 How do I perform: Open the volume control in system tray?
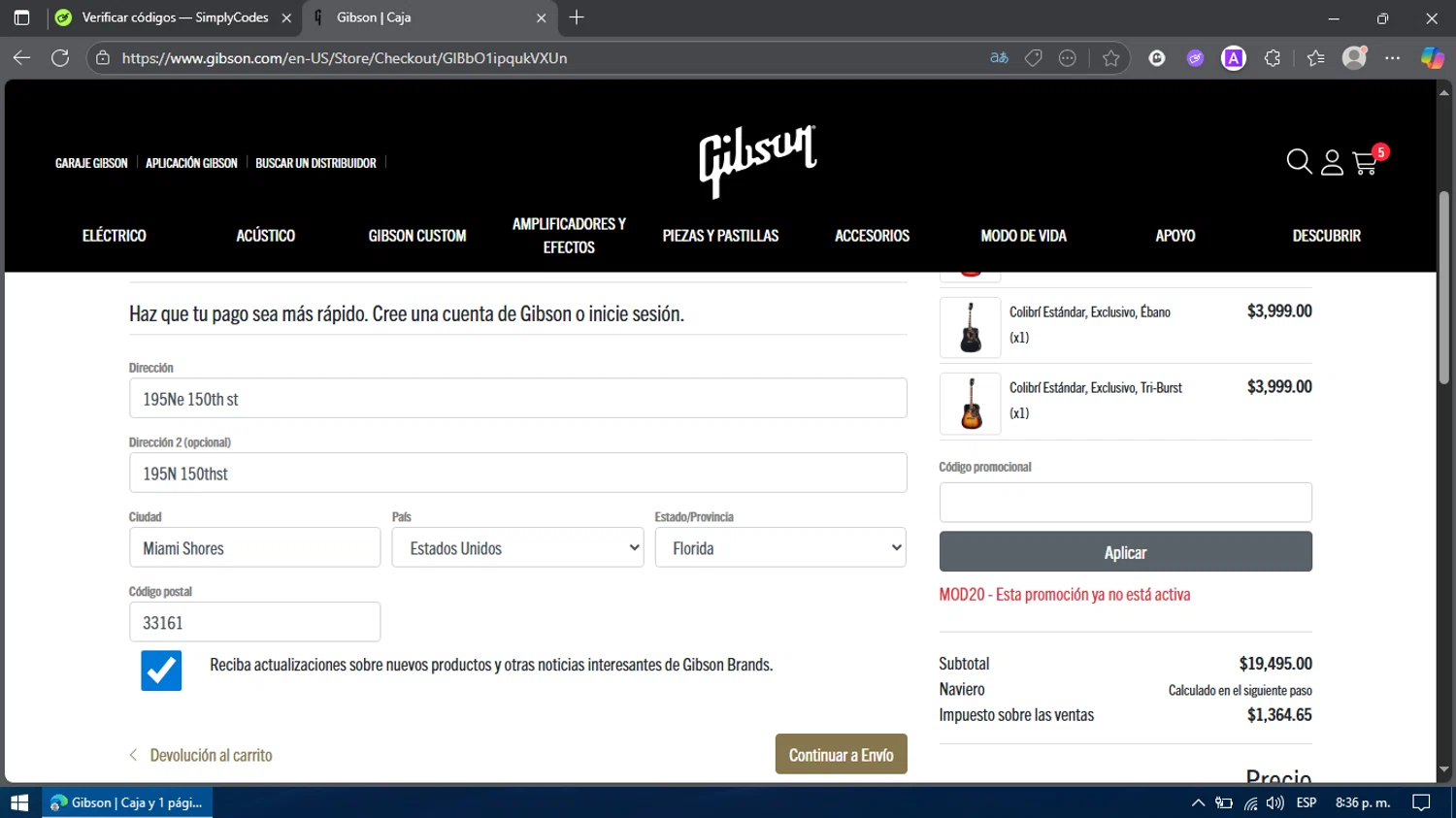(1275, 802)
